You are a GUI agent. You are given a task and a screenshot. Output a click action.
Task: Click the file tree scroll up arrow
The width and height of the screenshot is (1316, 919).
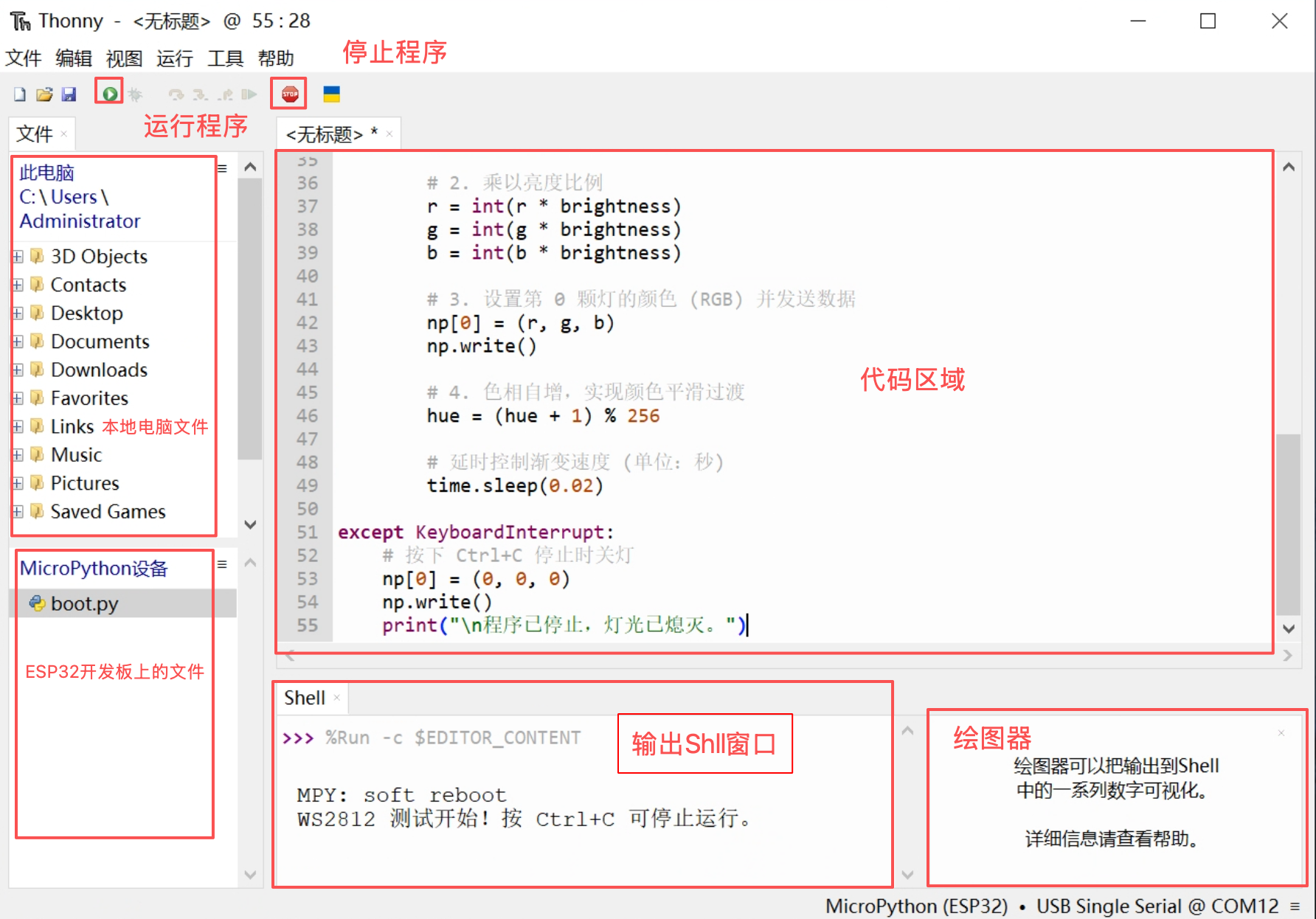coord(250,167)
